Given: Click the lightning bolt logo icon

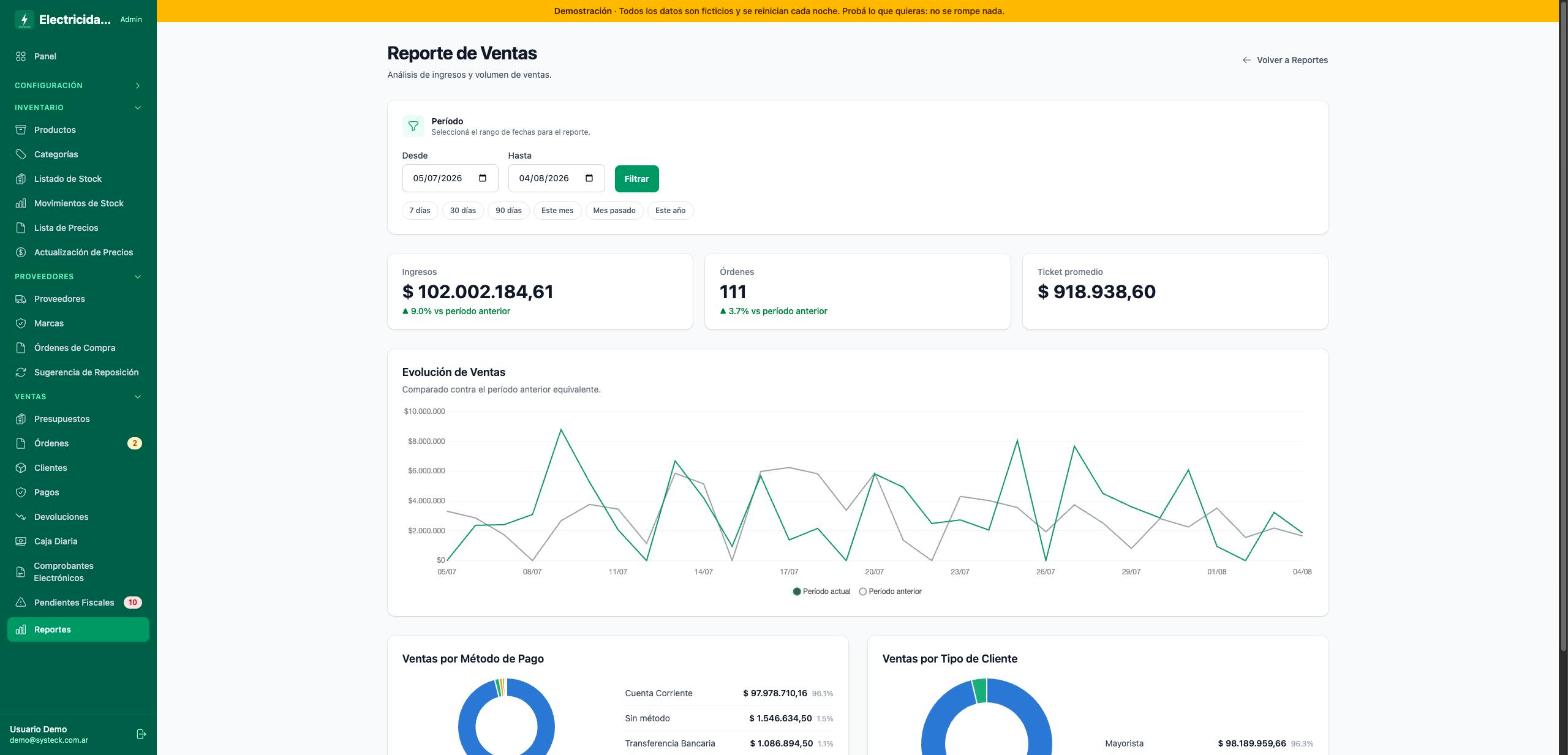Looking at the screenshot, I should point(24,20).
